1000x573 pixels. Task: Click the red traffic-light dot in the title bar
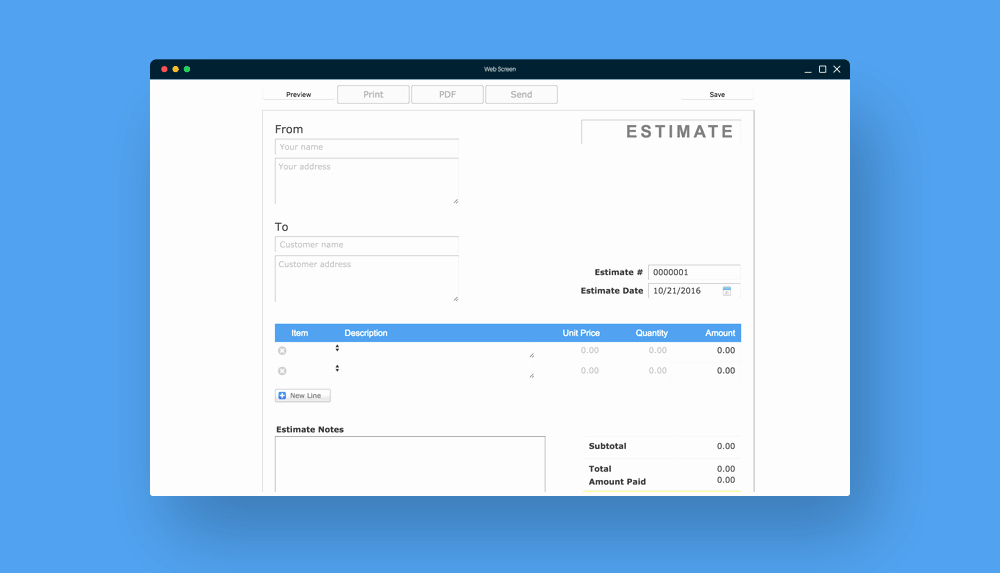point(164,69)
